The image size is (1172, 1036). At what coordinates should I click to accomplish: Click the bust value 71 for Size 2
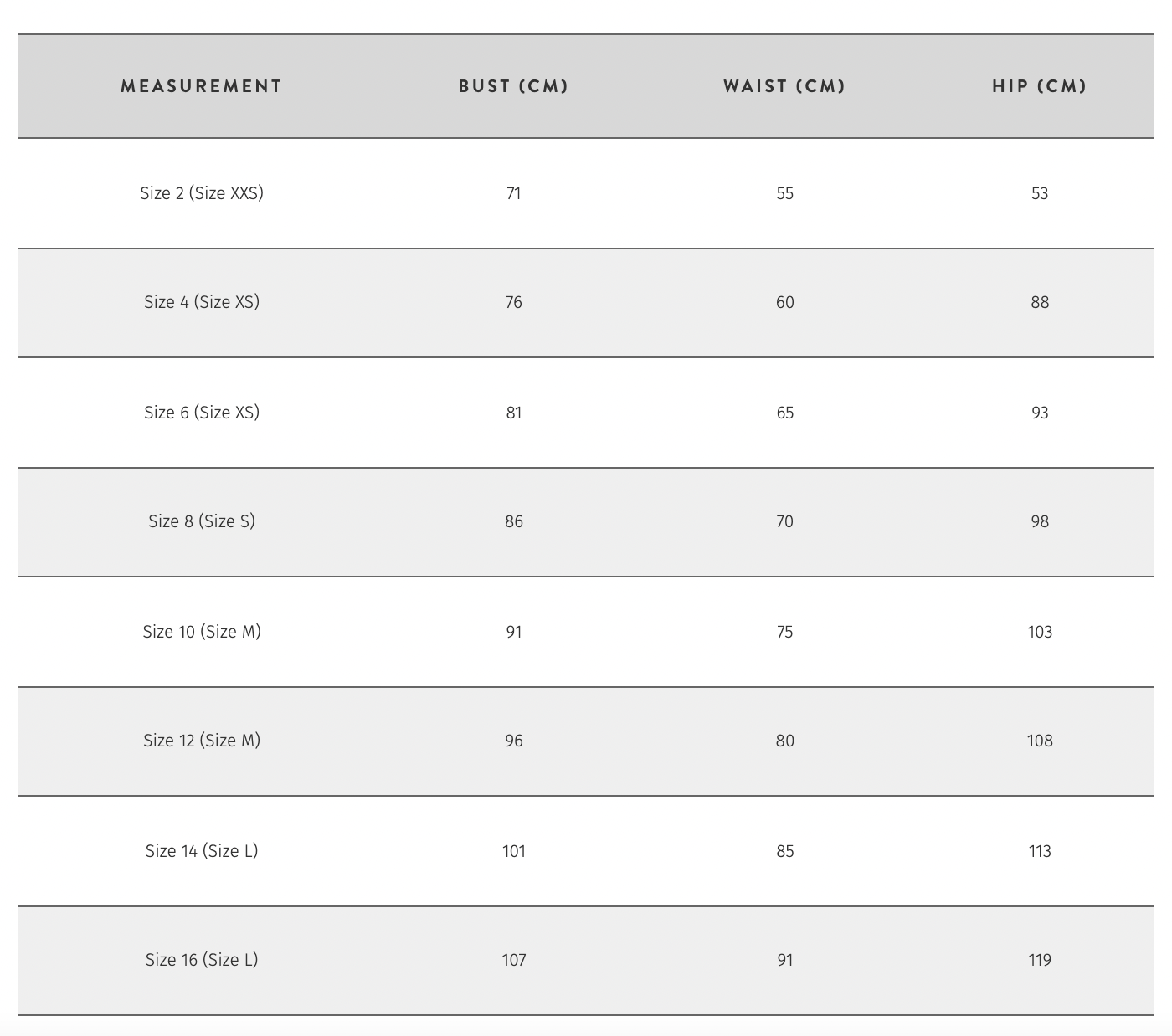[513, 194]
